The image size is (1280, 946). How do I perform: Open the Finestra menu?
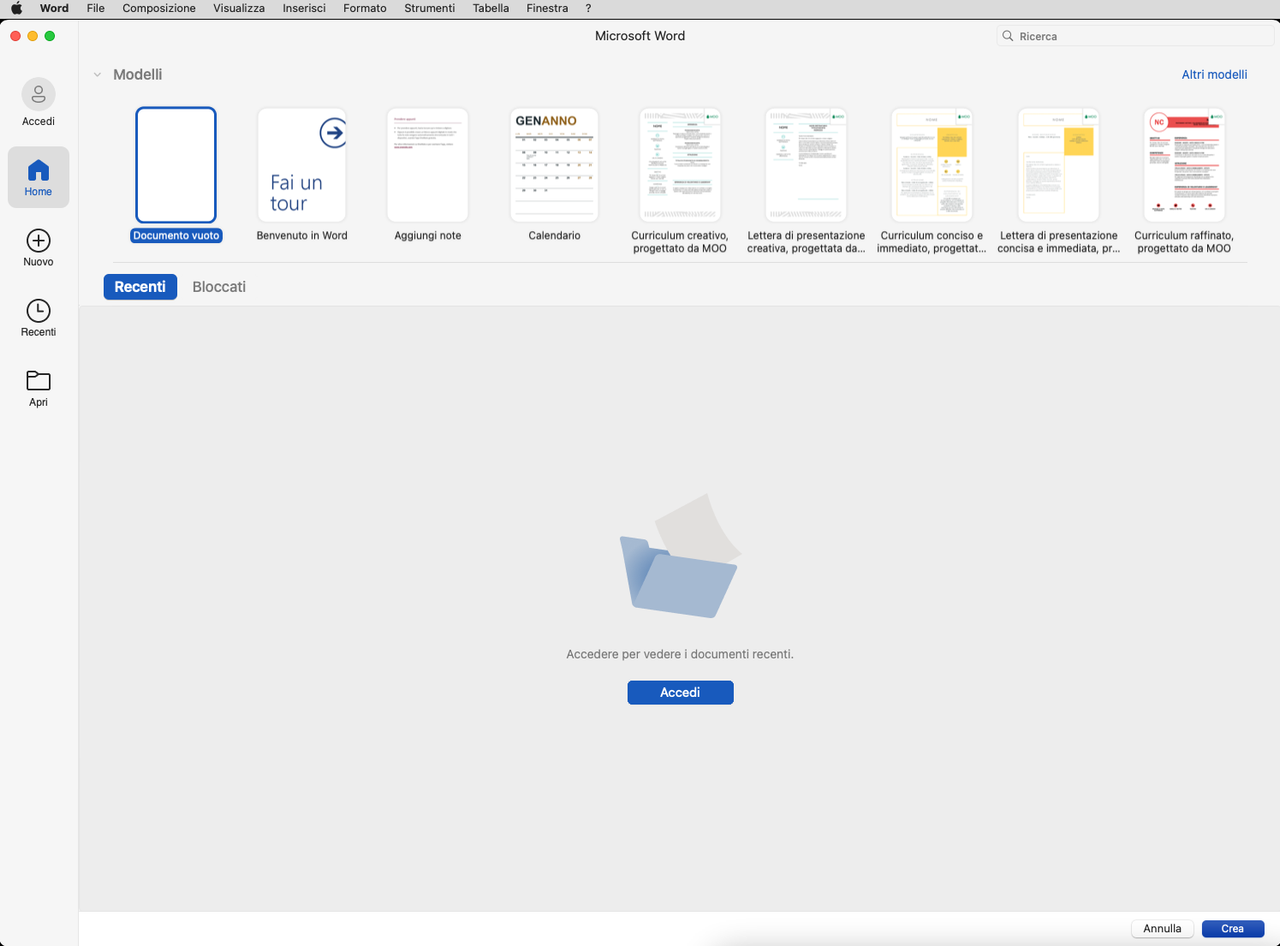[x=547, y=8]
